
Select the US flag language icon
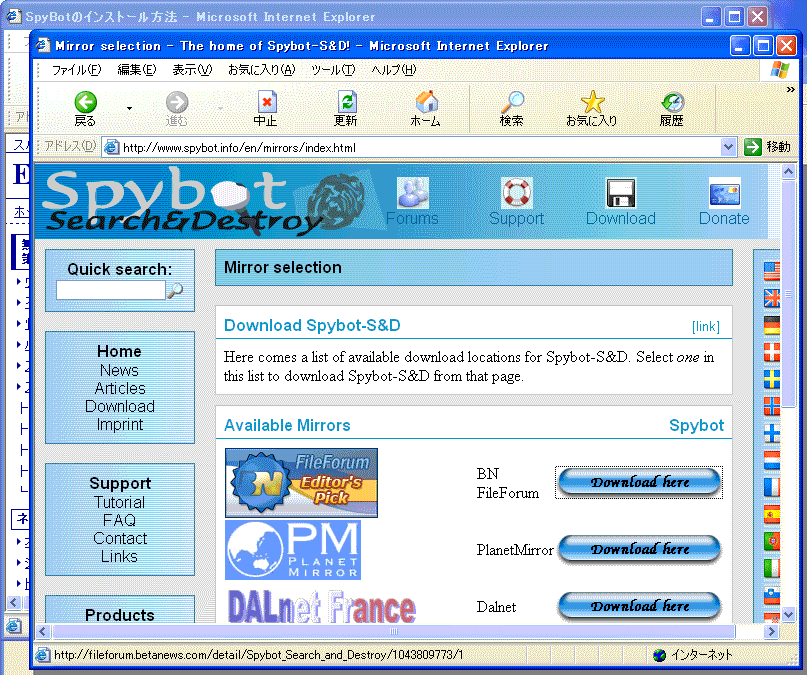771,271
